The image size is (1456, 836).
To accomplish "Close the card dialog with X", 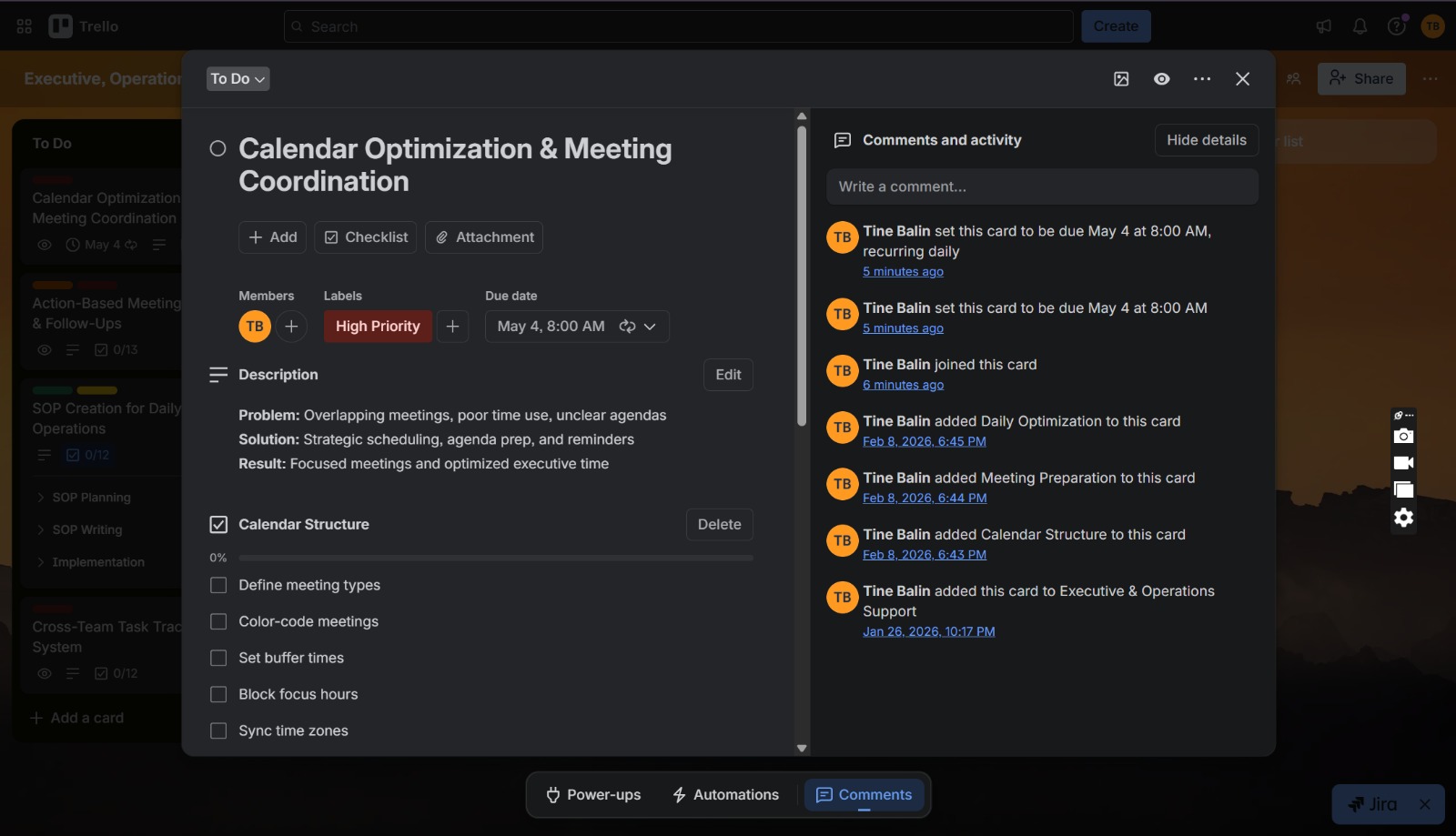I will (x=1242, y=79).
